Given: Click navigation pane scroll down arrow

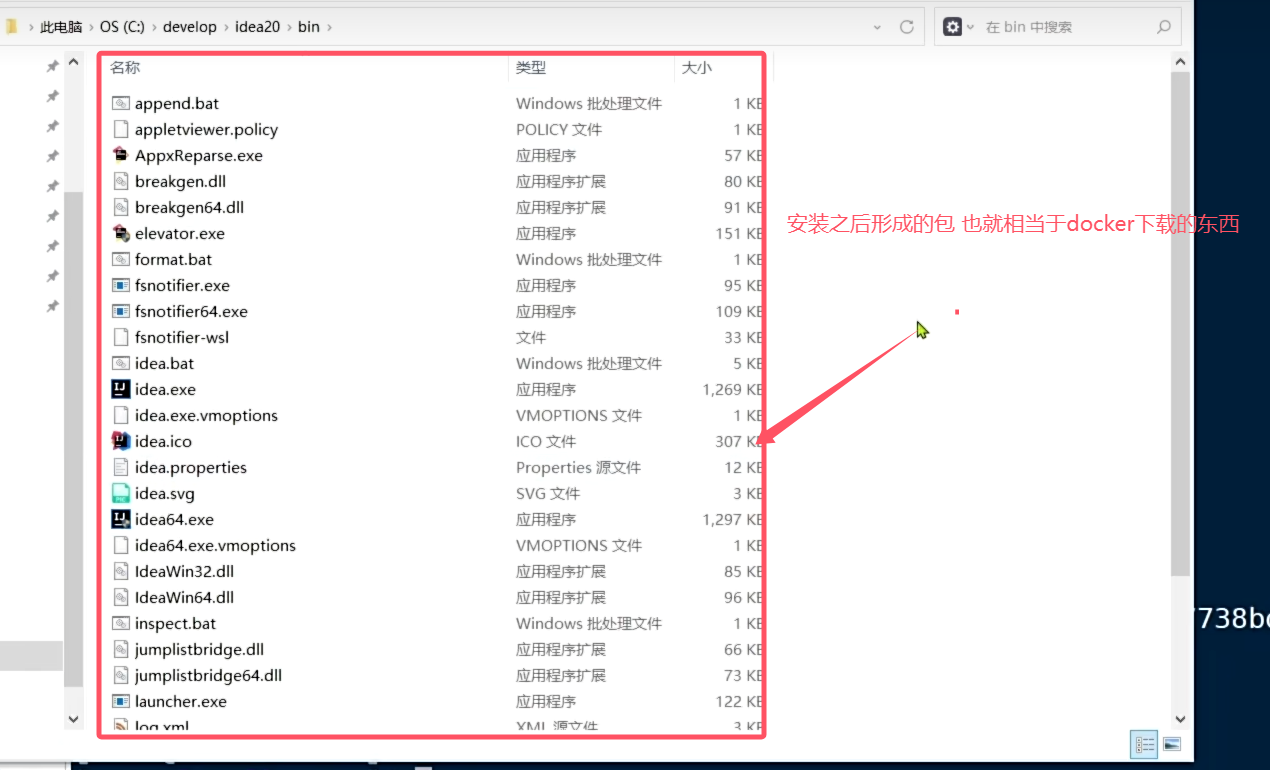Looking at the screenshot, I should 74,718.
